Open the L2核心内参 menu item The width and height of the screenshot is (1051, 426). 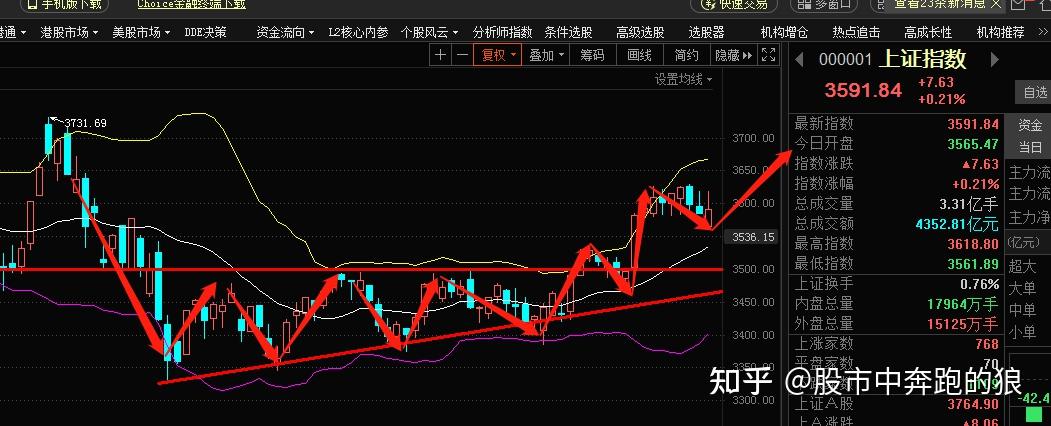click(x=358, y=32)
